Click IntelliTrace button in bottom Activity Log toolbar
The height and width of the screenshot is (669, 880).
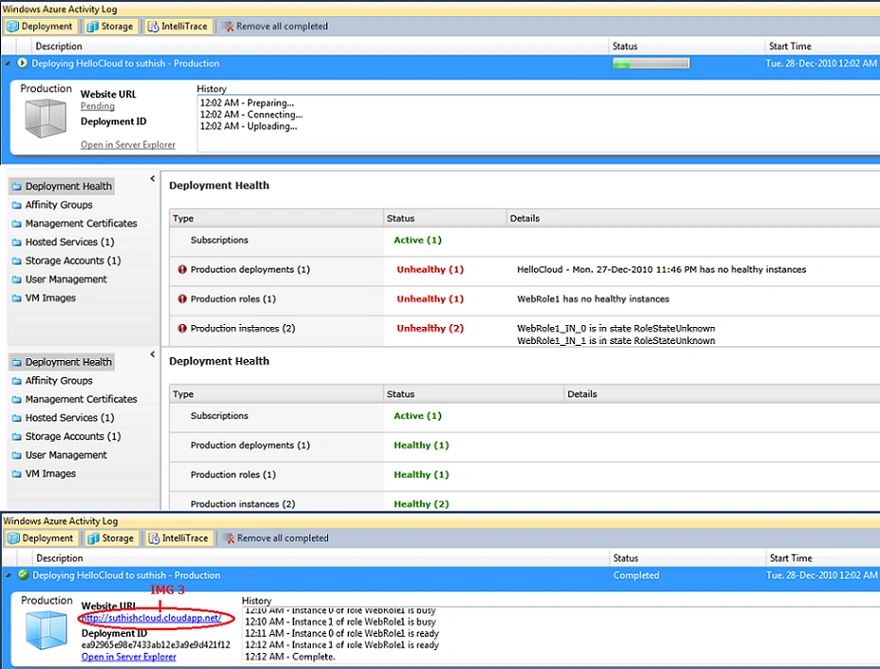tap(178, 538)
